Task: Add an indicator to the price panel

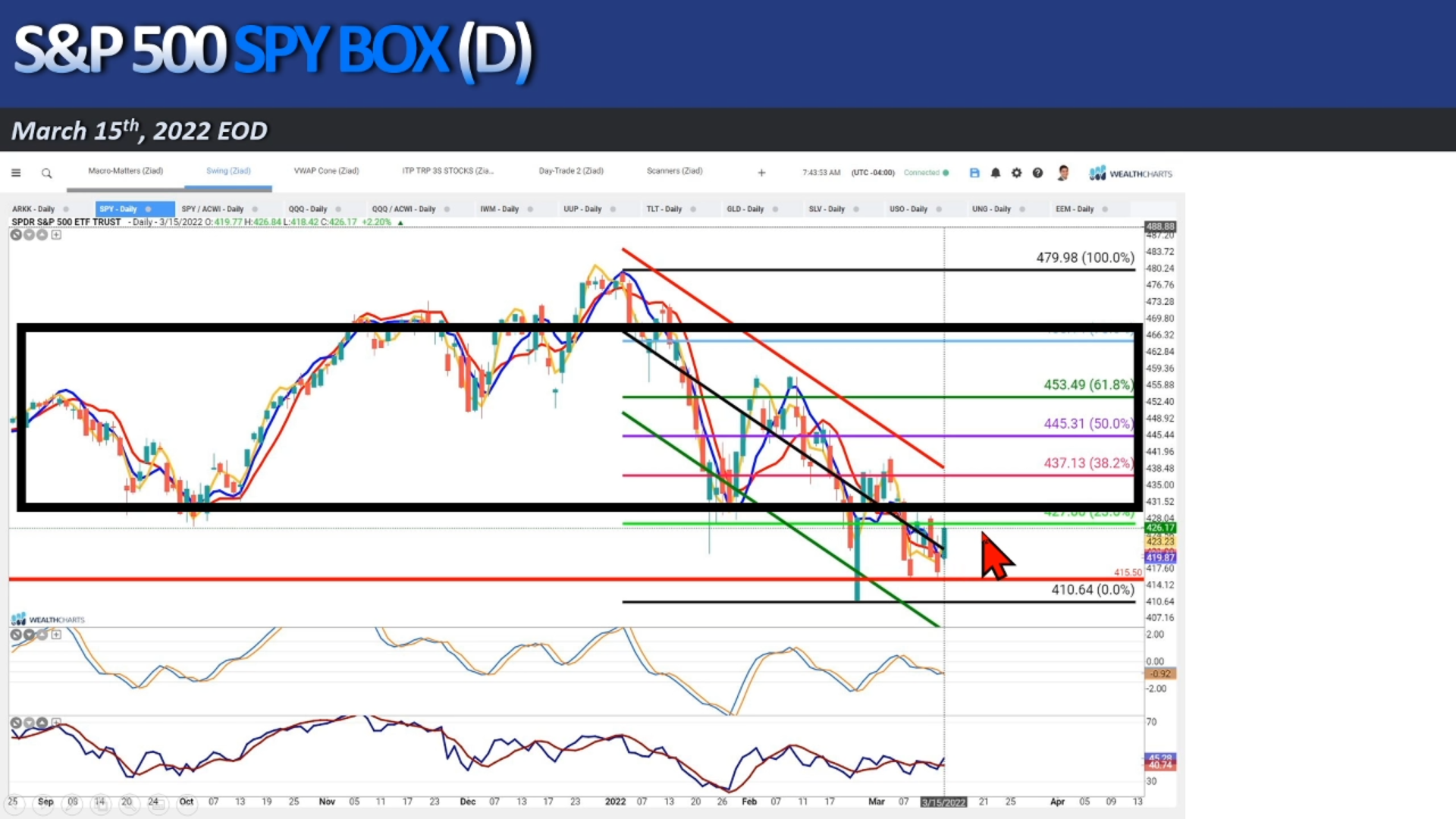Action: pos(56,234)
